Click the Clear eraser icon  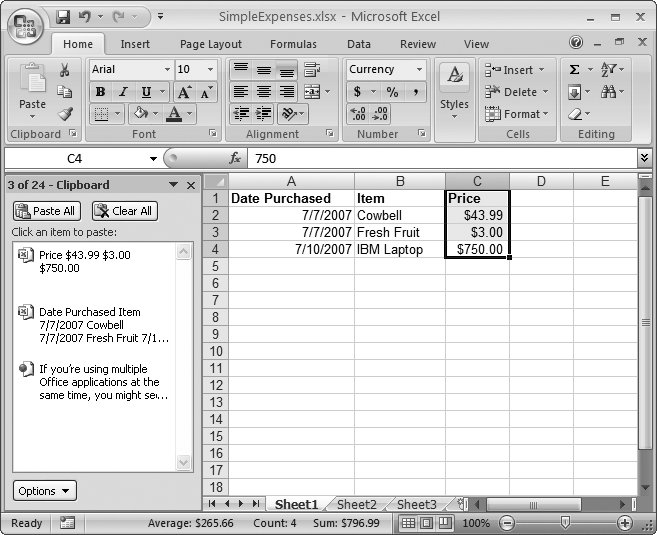[x=575, y=114]
